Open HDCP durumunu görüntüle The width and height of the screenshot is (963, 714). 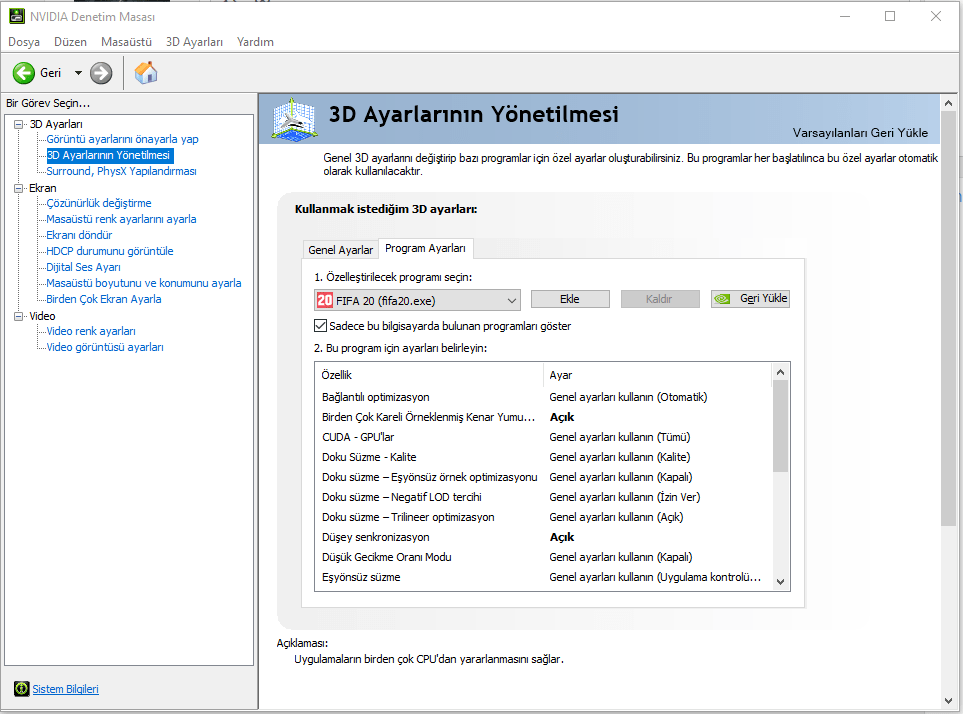coord(109,251)
